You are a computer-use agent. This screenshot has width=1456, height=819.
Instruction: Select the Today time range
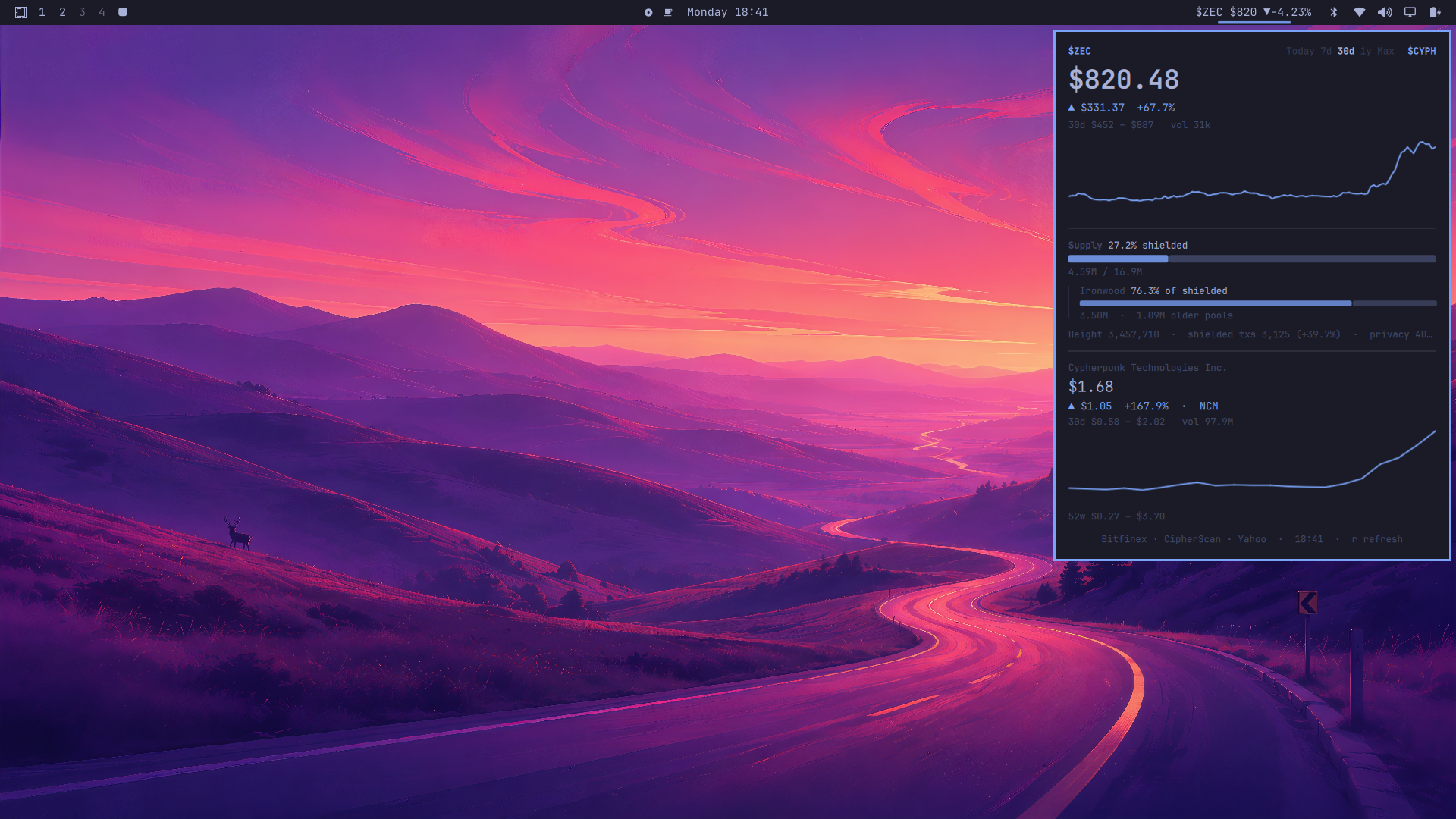[1300, 51]
